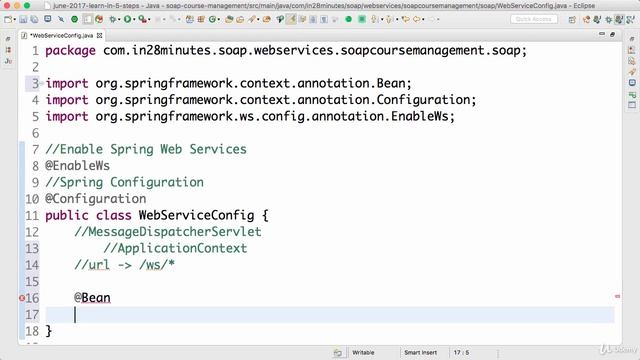Click the //ApplicationContext comment on line 13
Viewport: 640px width, 360px height.
175,248
